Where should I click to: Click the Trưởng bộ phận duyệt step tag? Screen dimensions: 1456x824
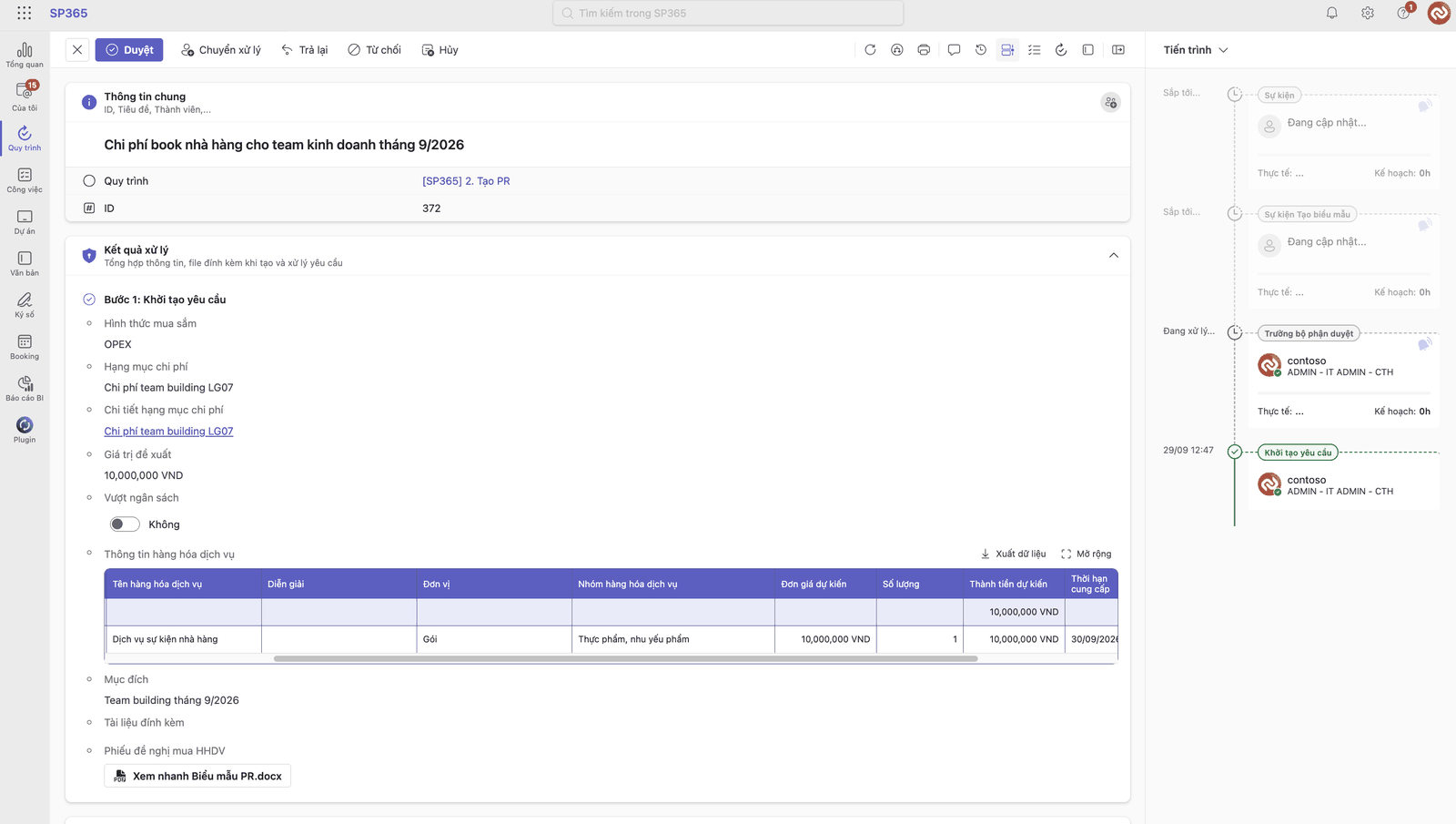tap(1309, 333)
